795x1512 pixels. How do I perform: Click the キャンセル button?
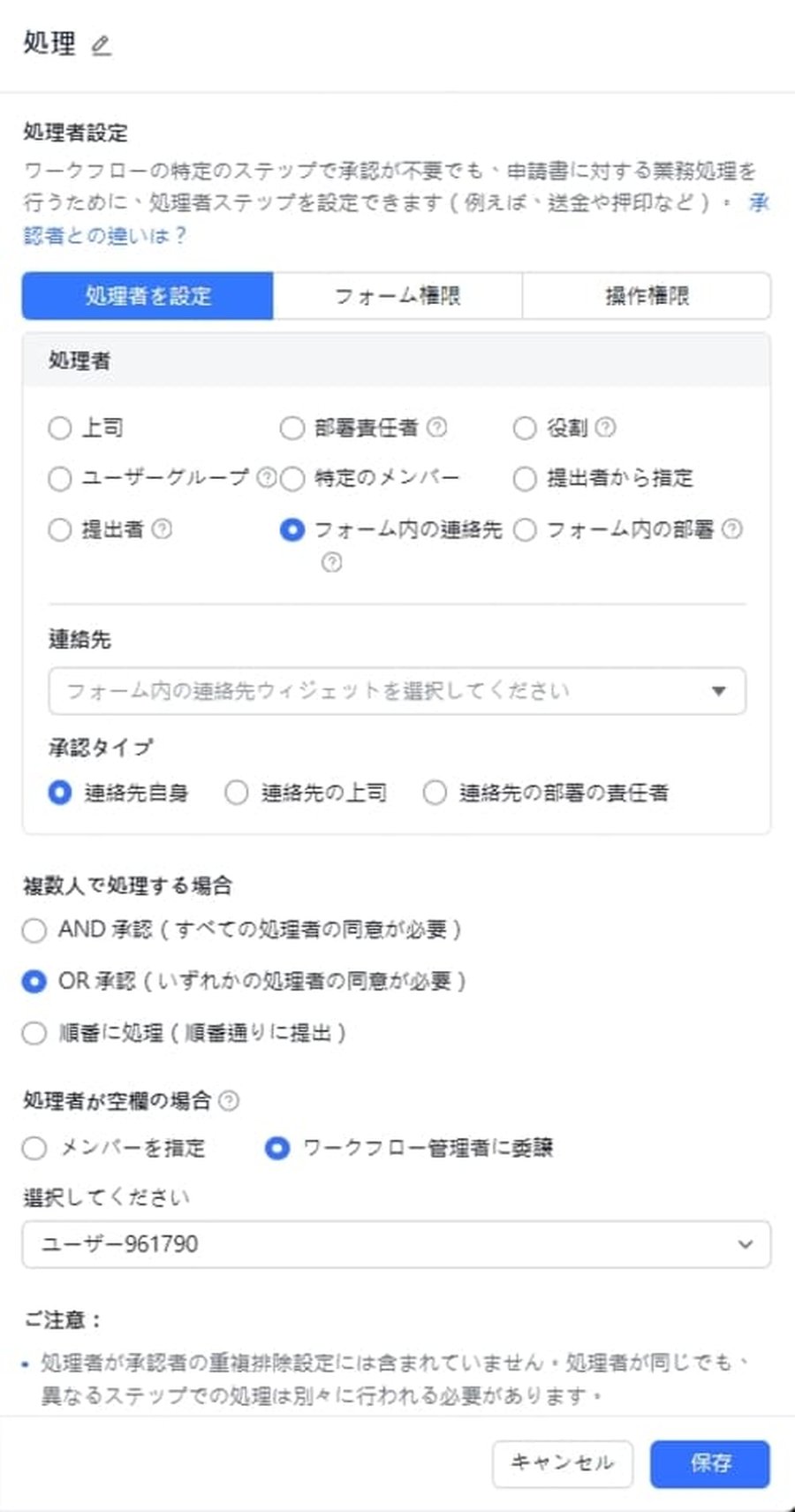(561, 1463)
